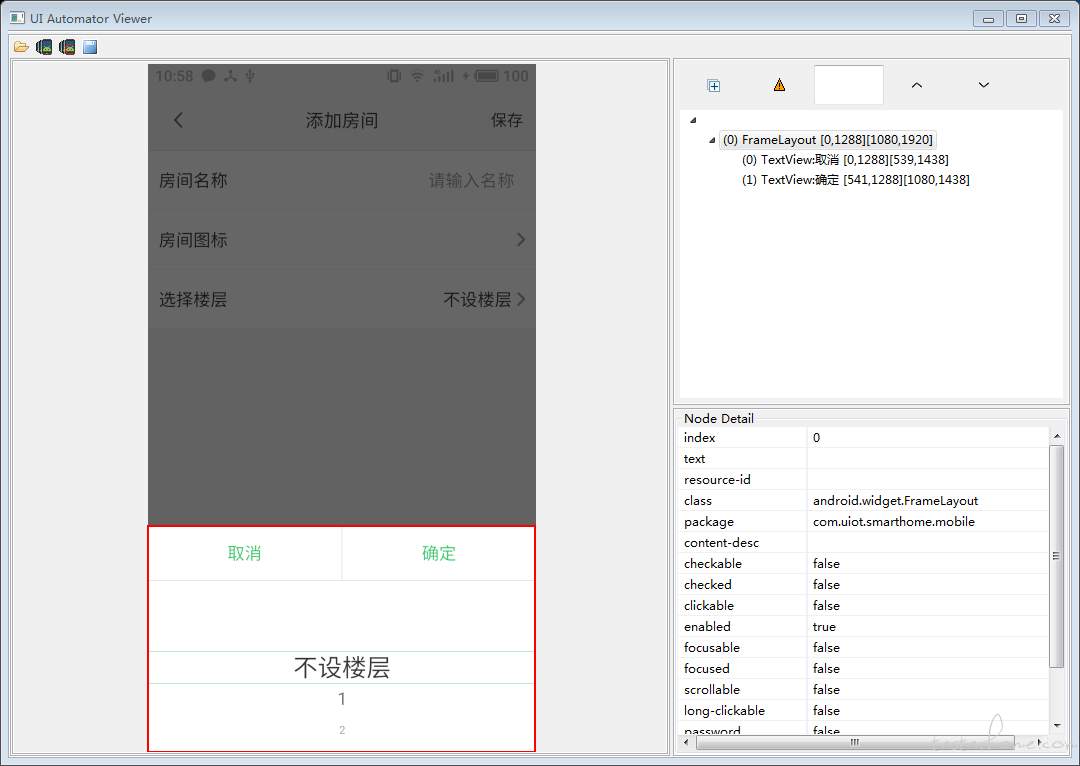Click the content-desc property row
Image resolution: width=1080 pixels, height=766 pixels.
point(862,543)
